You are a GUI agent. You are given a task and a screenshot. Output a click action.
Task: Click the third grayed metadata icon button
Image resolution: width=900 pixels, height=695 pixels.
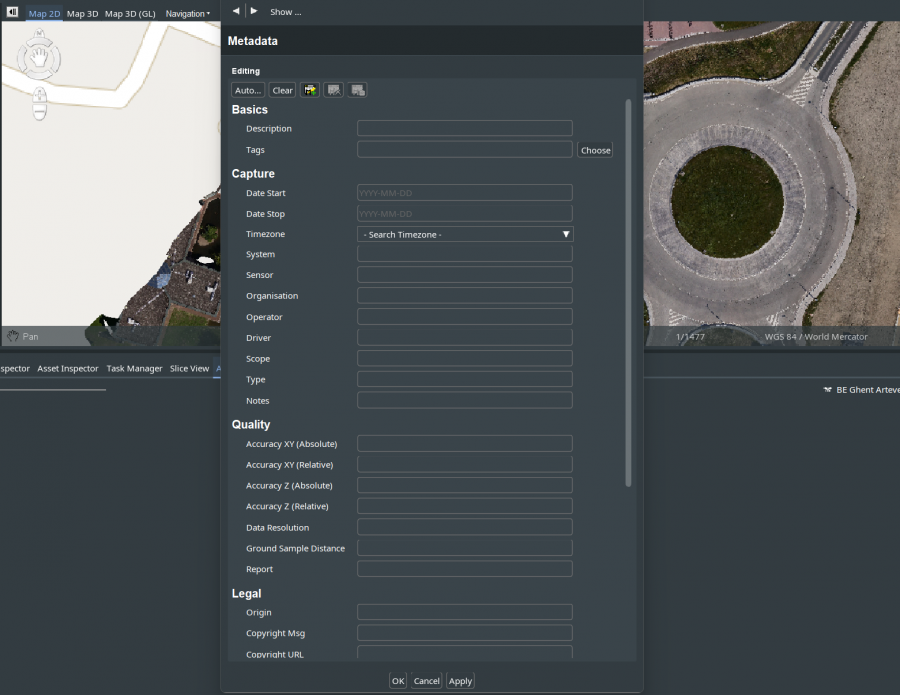(x=358, y=90)
